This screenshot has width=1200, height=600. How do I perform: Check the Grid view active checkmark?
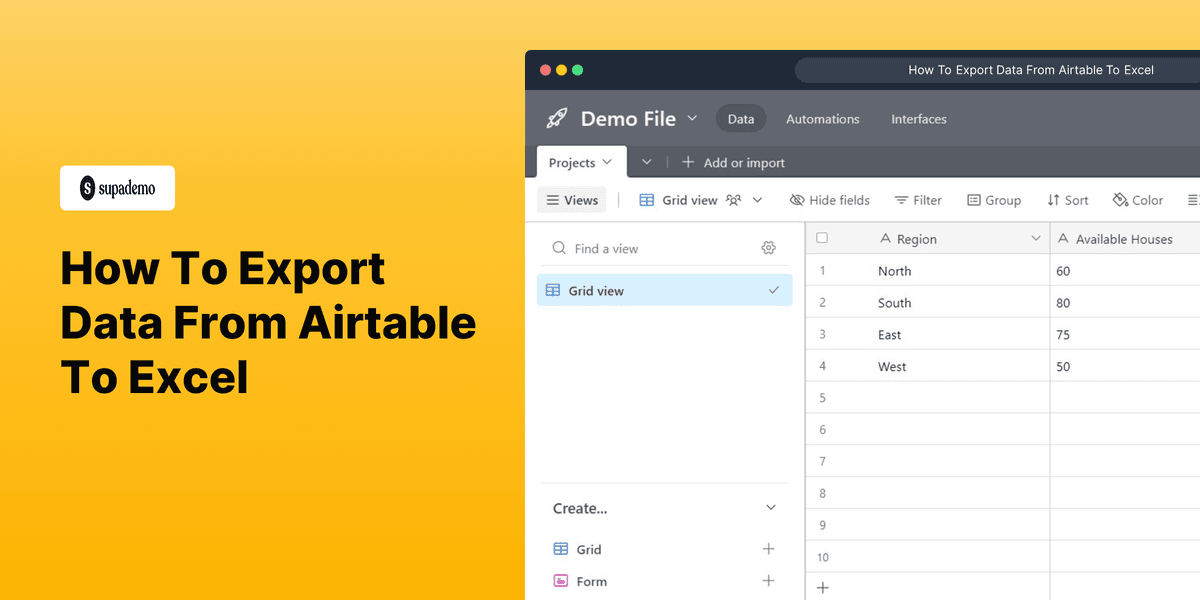pyautogui.click(x=773, y=290)
